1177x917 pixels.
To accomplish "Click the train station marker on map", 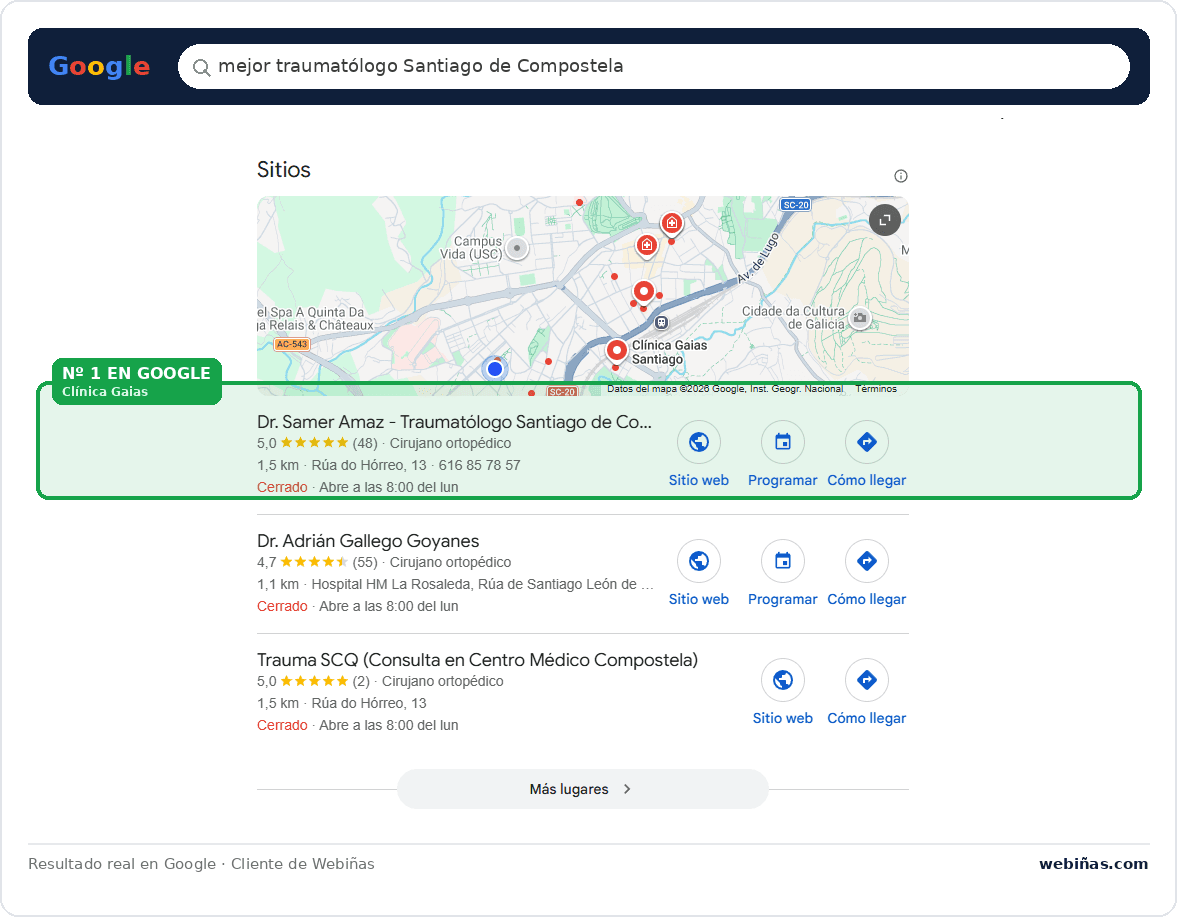I will coord(661,323).
